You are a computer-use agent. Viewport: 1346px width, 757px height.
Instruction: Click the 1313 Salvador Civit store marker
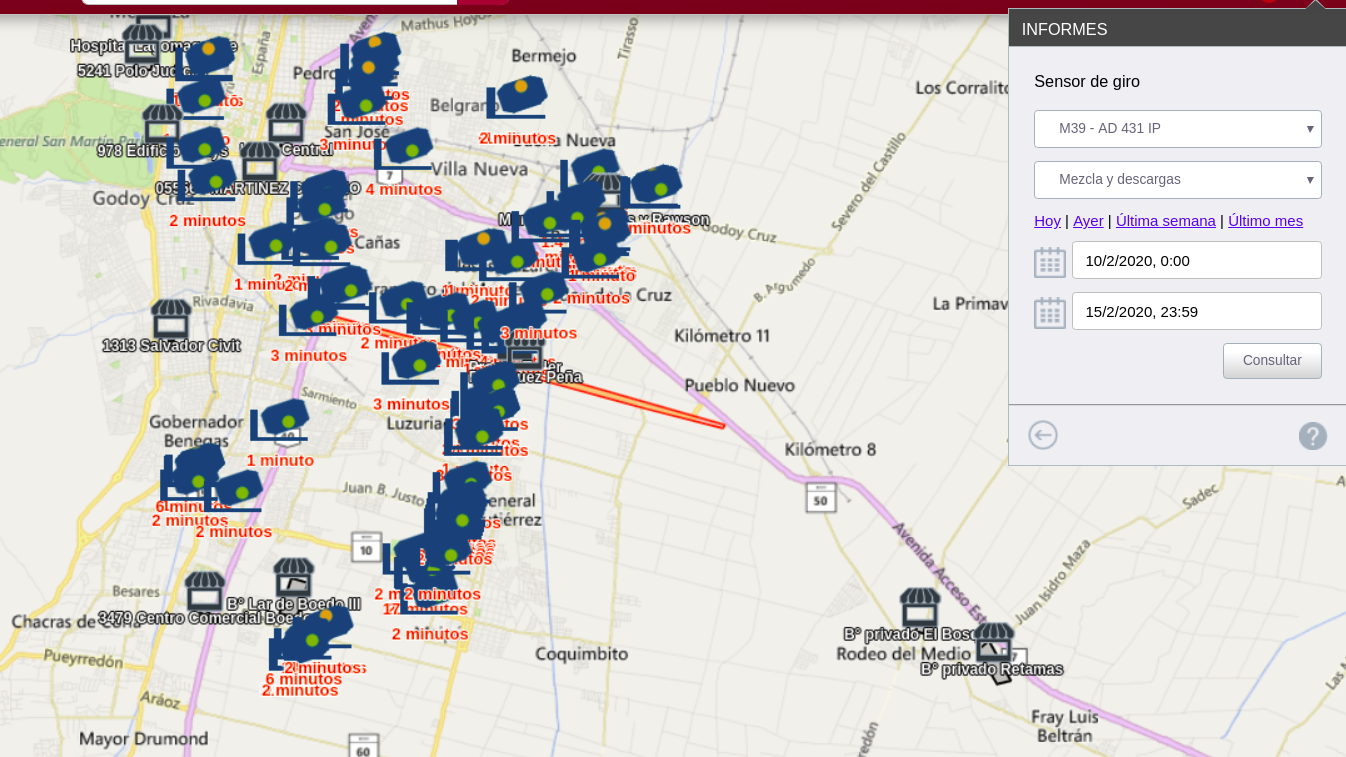[x=171, y=320]
